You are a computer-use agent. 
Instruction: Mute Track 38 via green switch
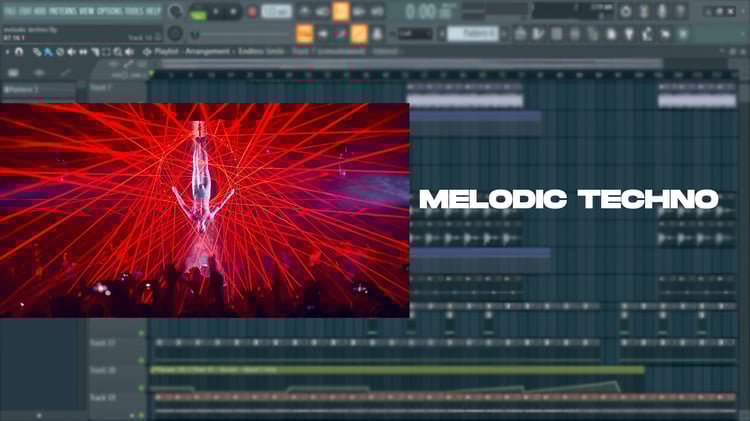[x=141, y=388]
